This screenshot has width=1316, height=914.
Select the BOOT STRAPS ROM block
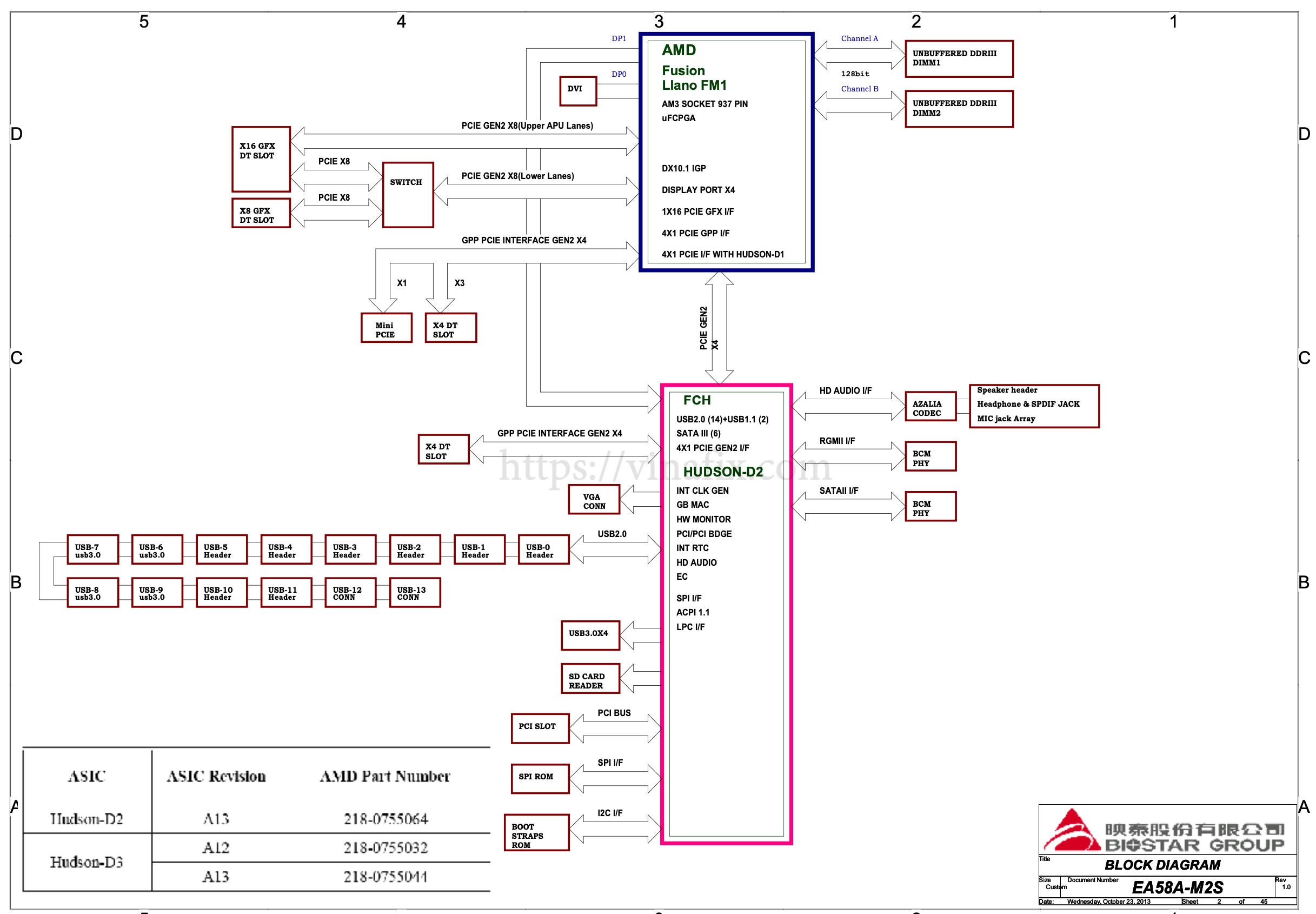tap(536, 833)
